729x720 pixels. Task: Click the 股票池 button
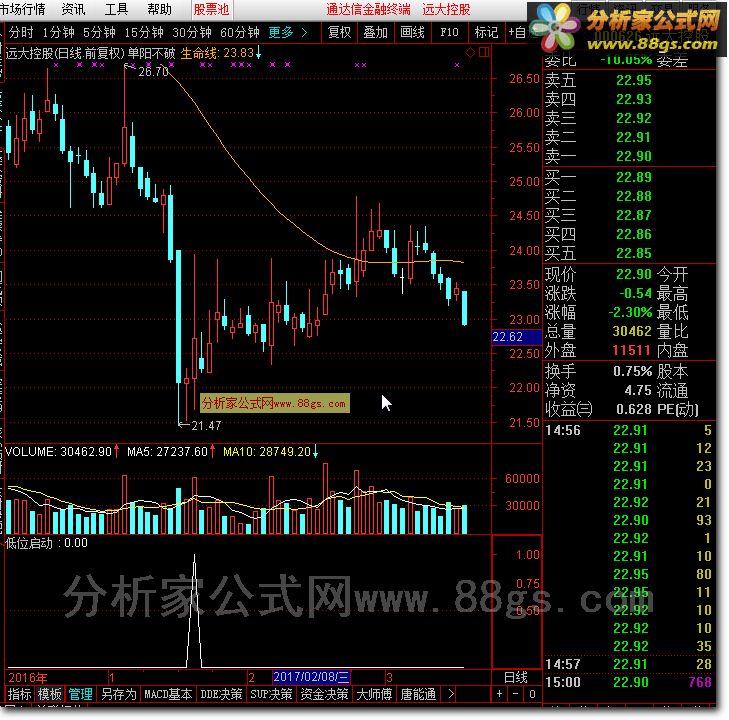tap(212, 9)
